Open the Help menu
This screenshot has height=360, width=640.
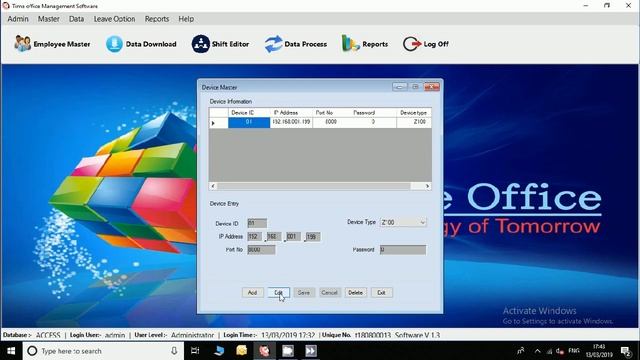click(186, 19)
